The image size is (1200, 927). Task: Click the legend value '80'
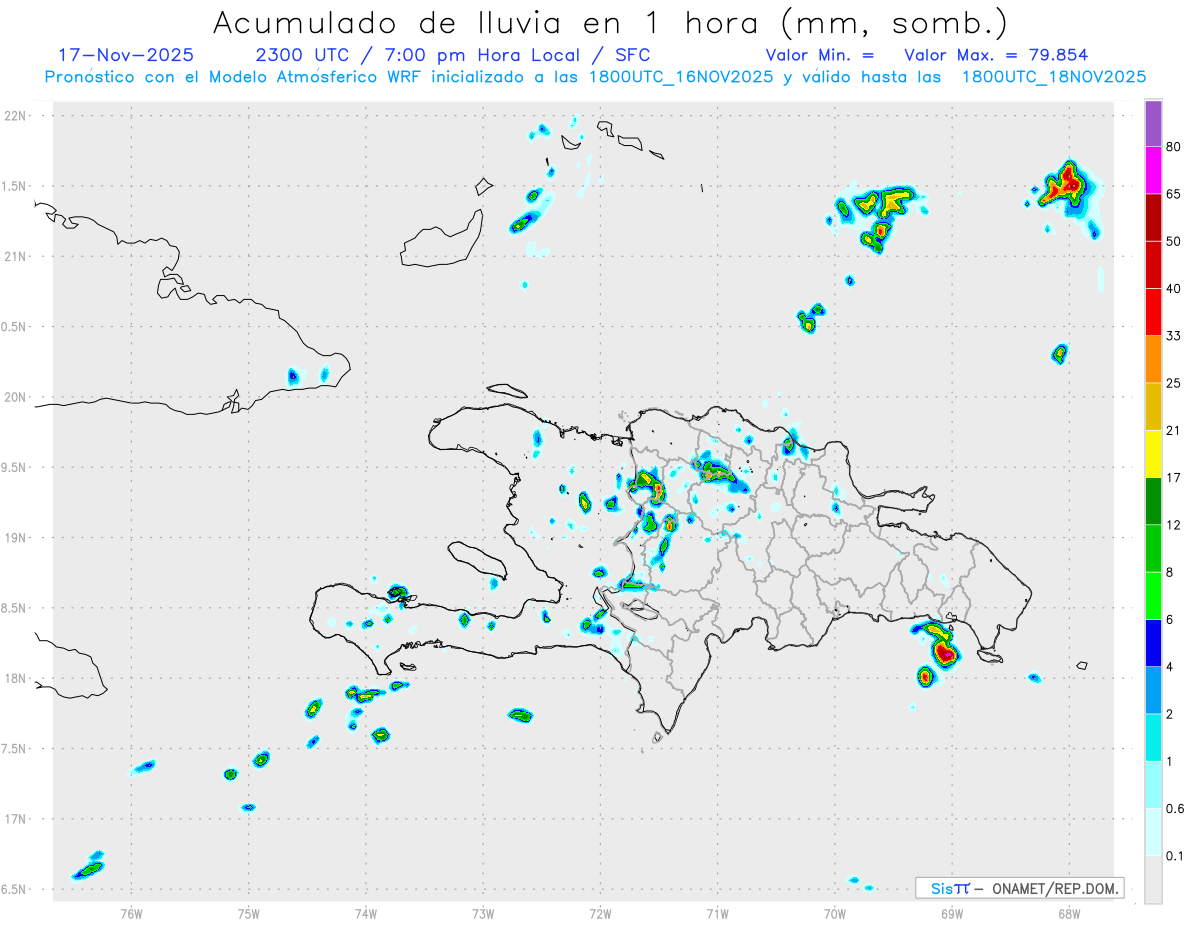point(1174,147)
